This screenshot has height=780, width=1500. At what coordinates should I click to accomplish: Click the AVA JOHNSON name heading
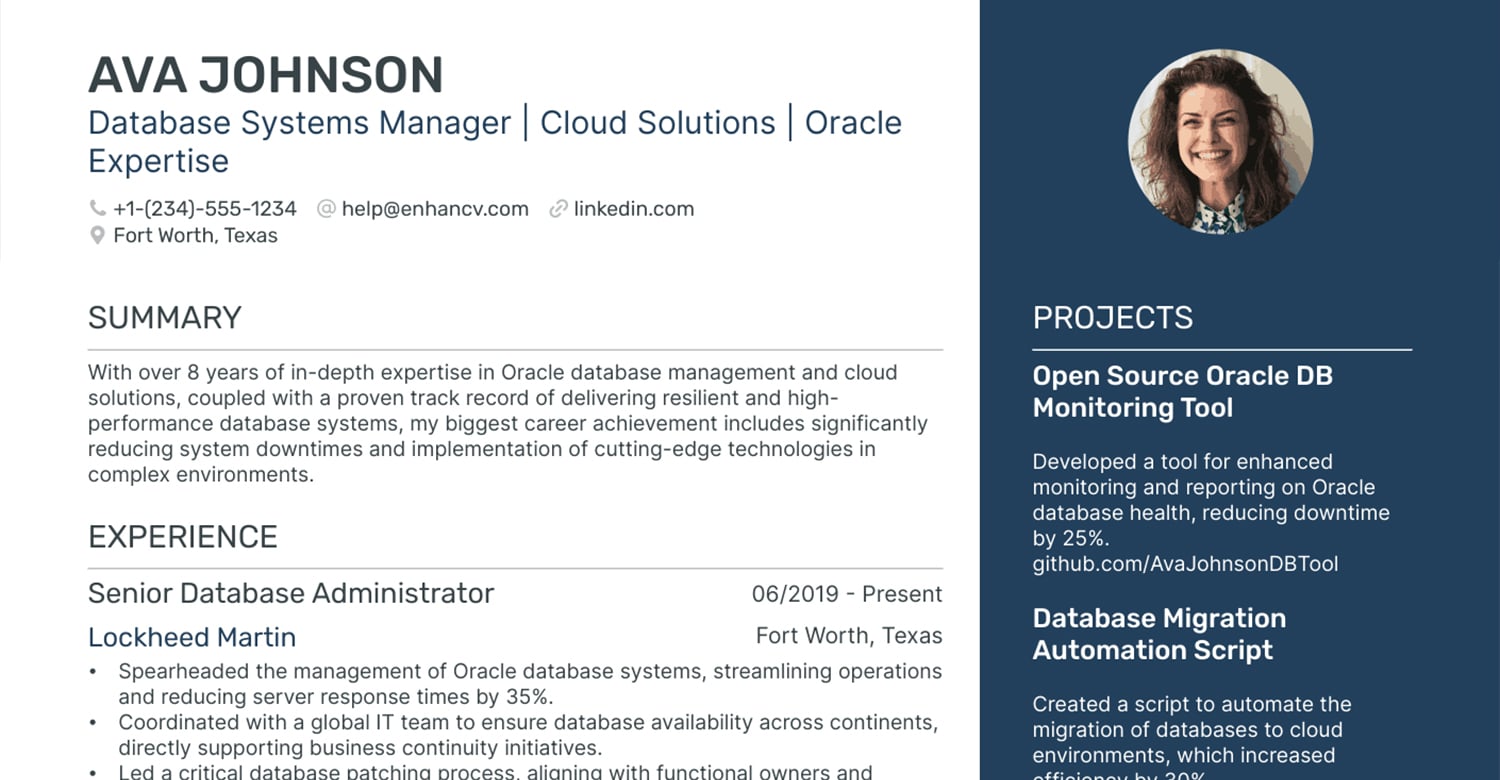[x=266, y=76]
